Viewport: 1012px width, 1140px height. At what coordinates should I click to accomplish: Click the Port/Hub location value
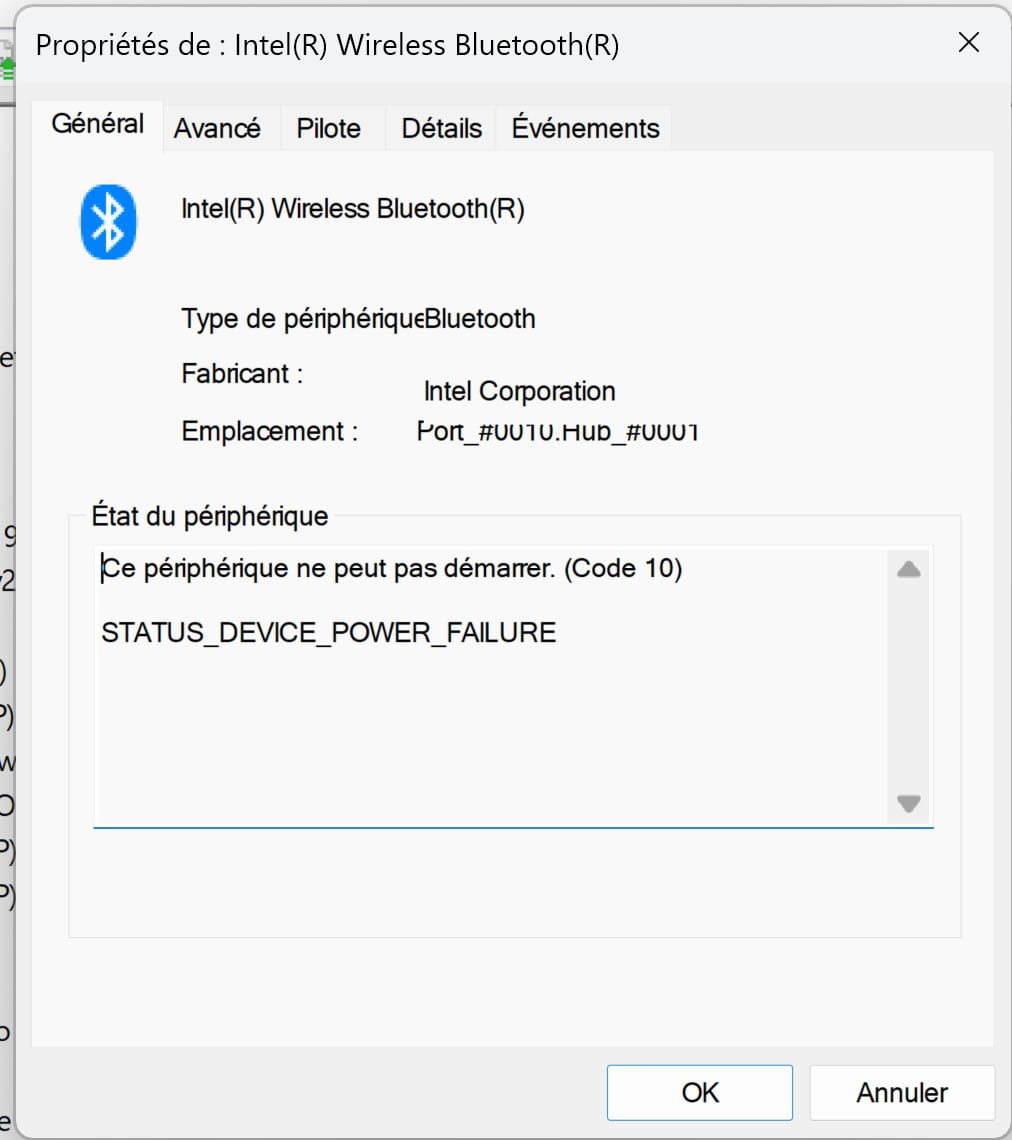click(556, 432)
